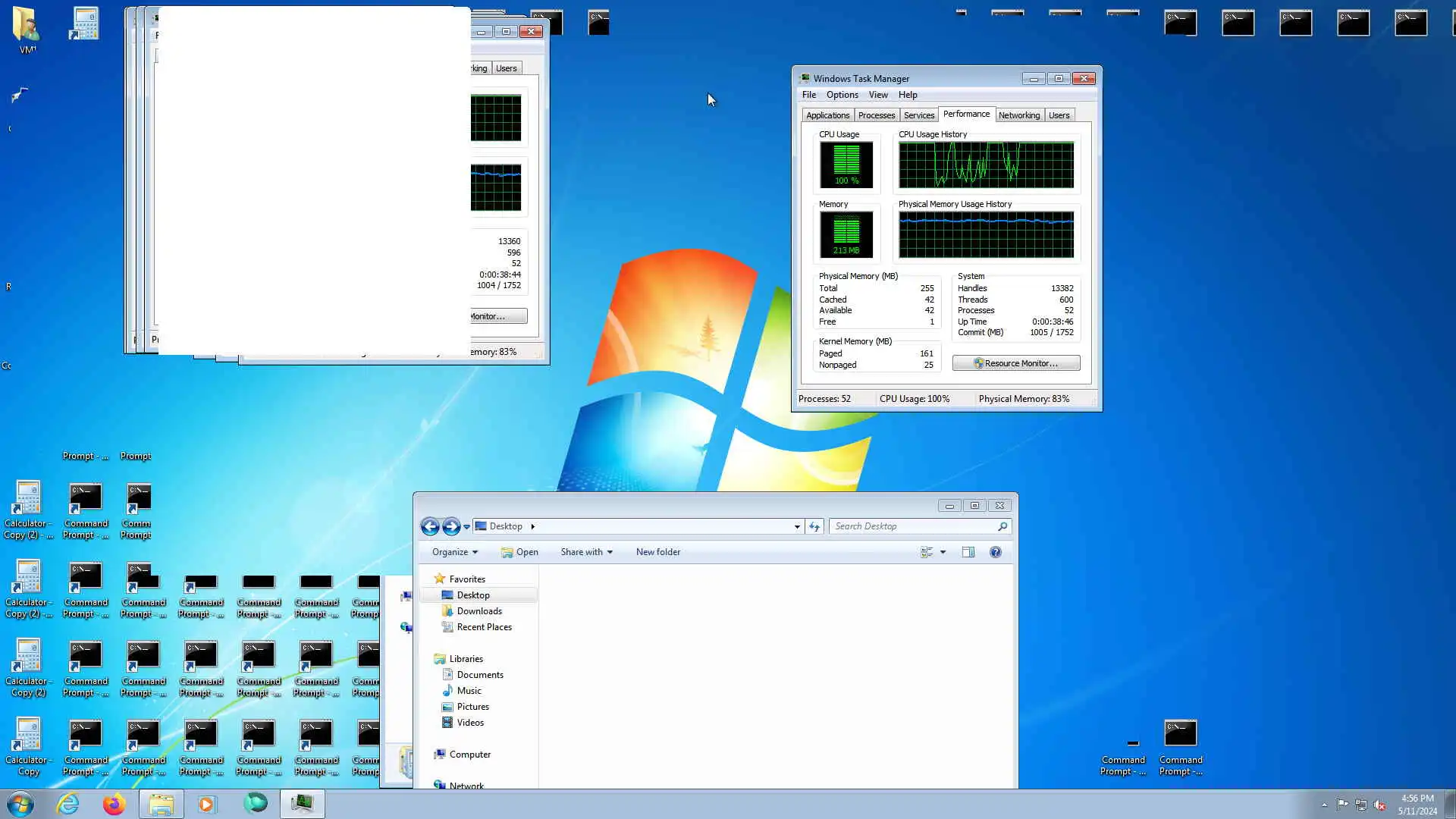Open Internet Explorer from taskbar

pos(67,804)
